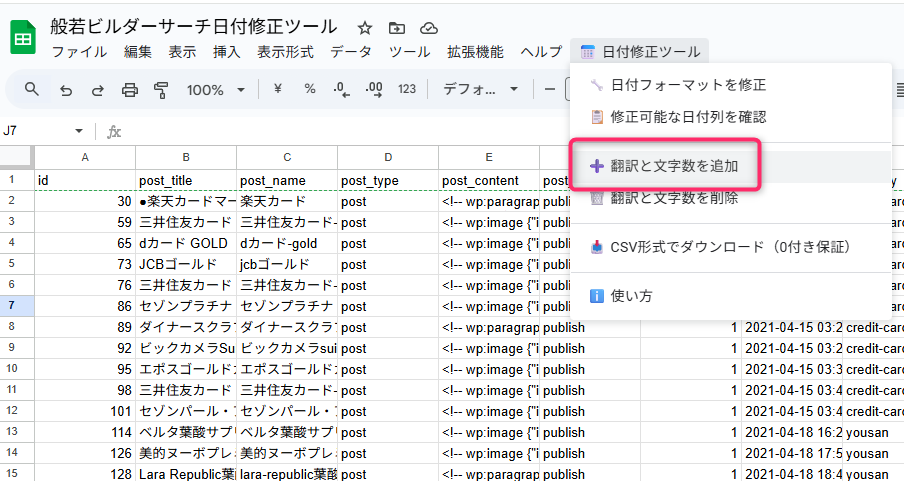Click cell containing Lara Republic葉酸

pyautogui.click(x=186, y=474)
